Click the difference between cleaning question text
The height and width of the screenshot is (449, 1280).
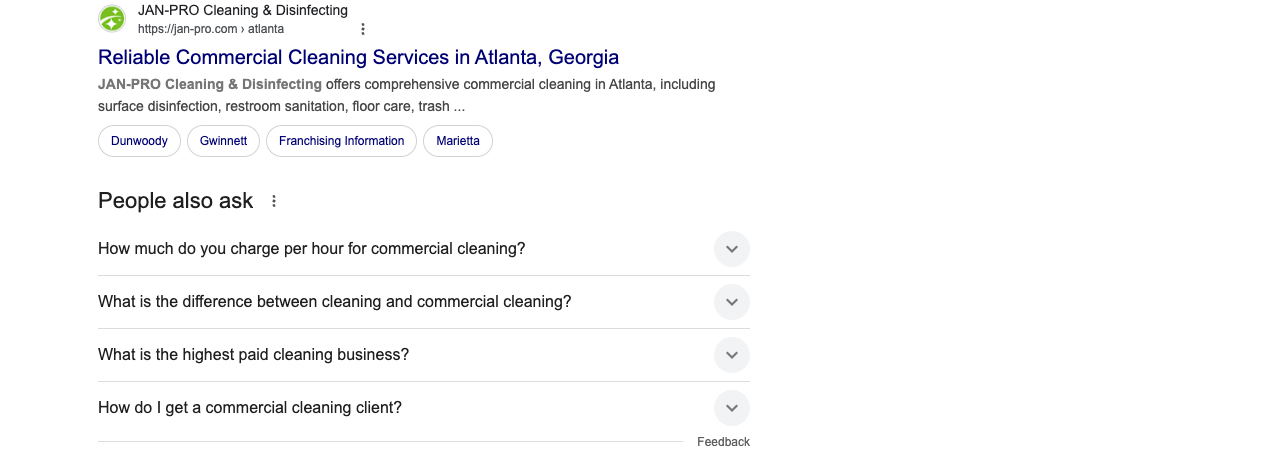tap(334, 302)
